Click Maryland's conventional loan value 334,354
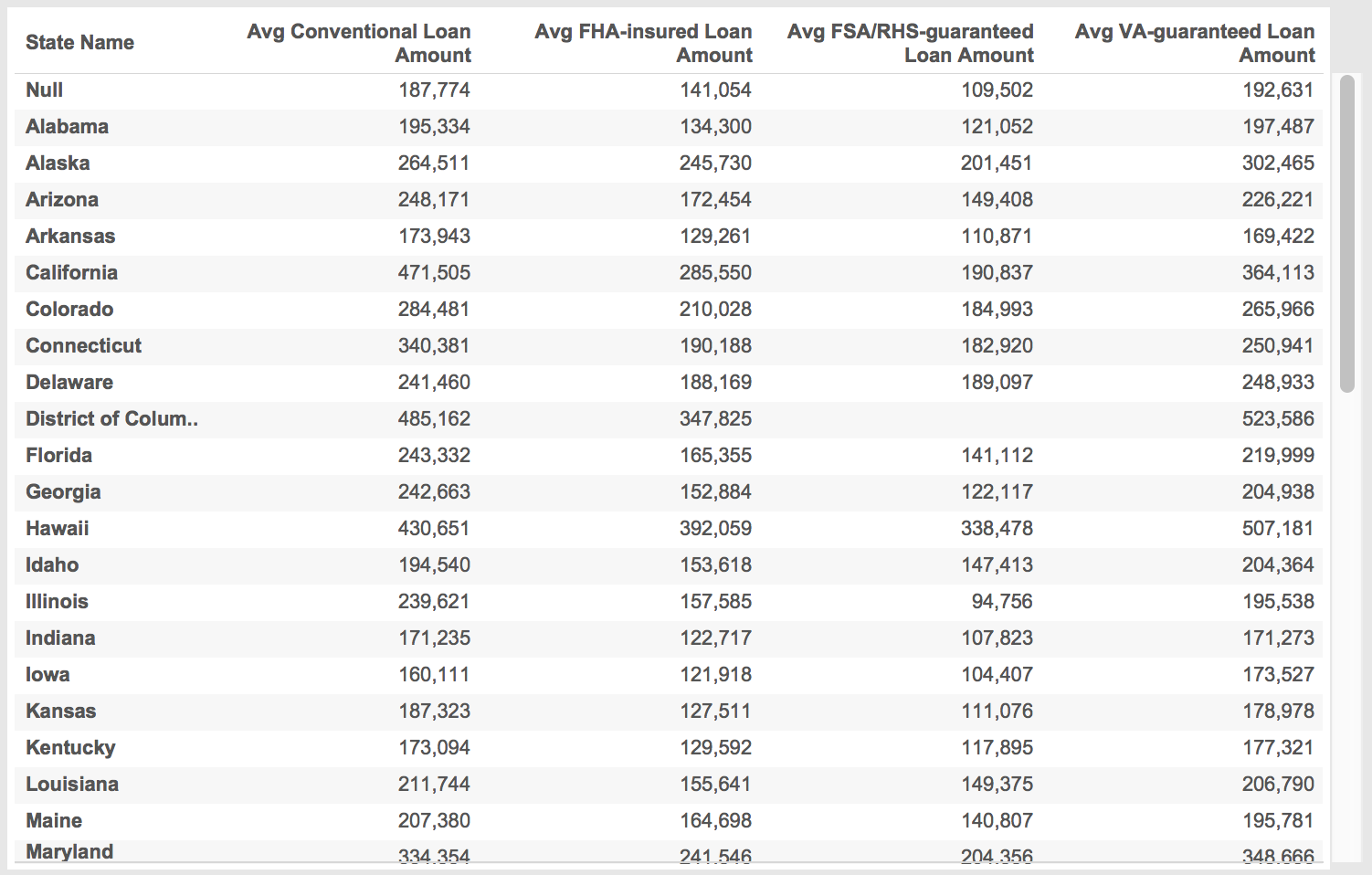The image size is (1372, 875). [434, 857]
